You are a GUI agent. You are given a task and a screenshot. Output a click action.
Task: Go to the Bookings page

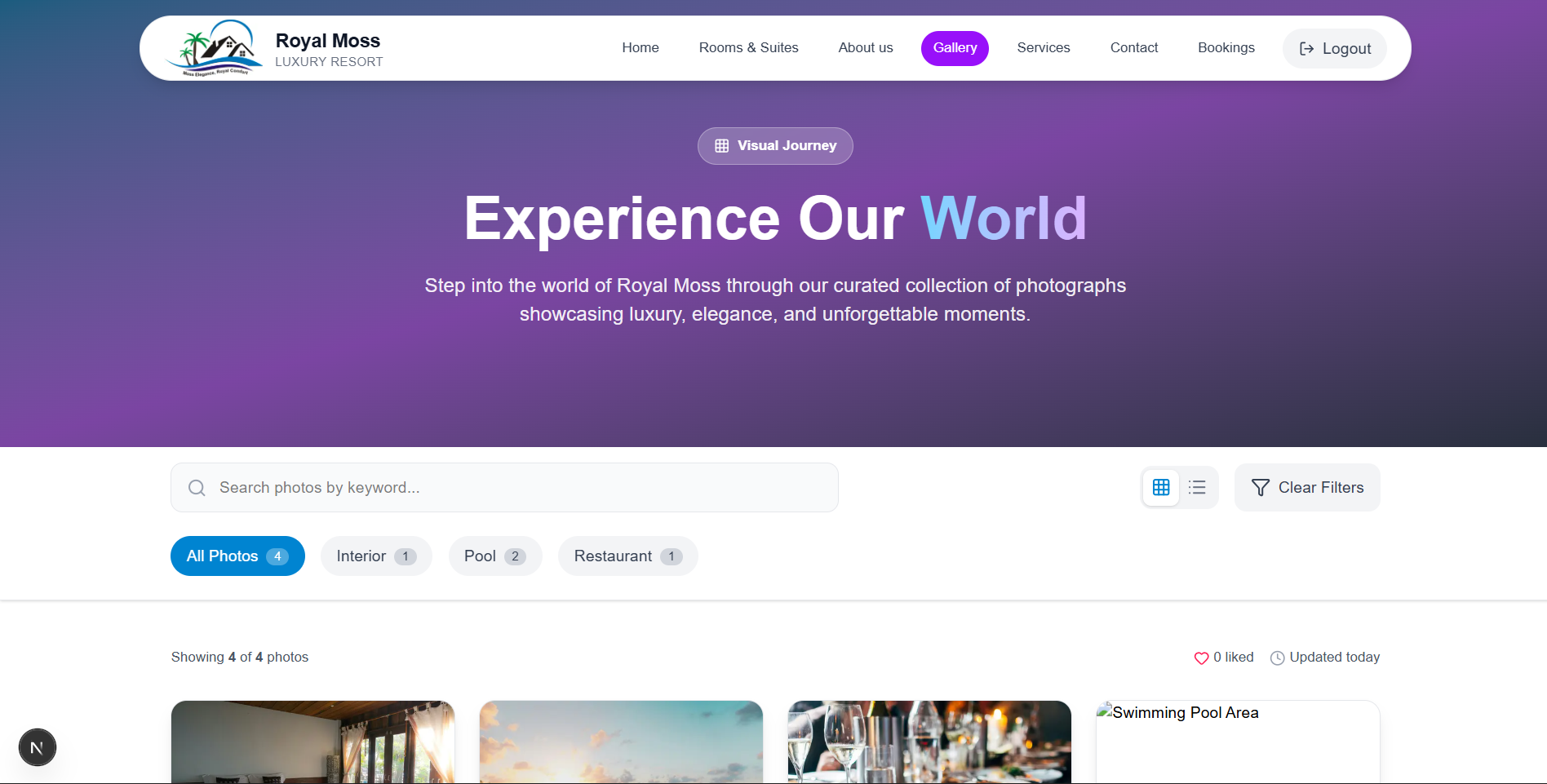pyautogui.click(x=1226, y=48)
